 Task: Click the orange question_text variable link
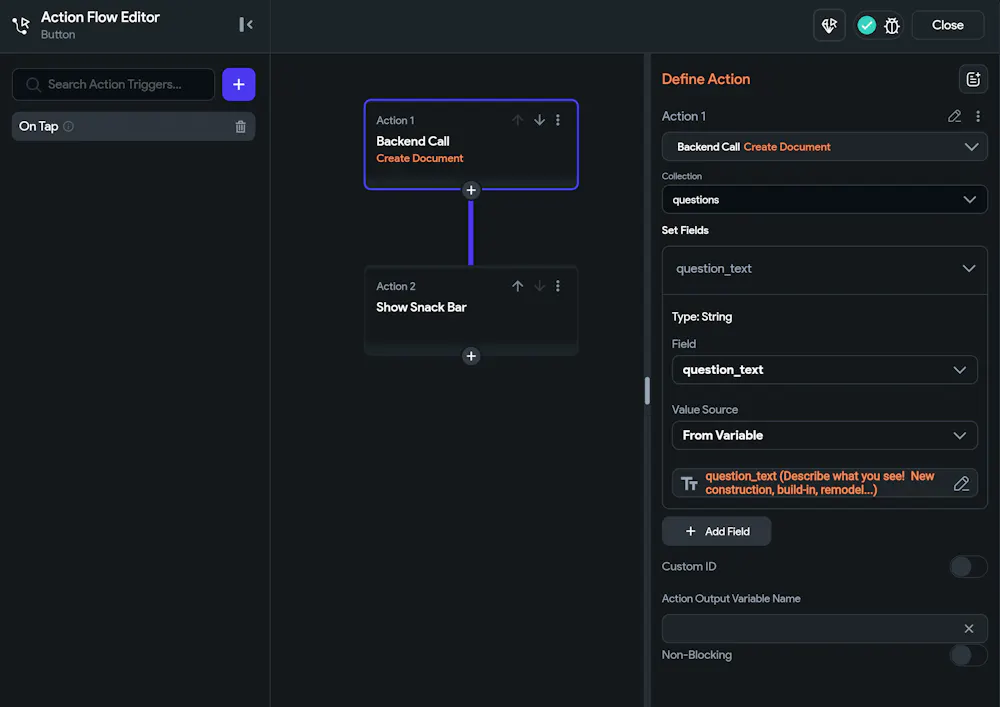[820, 483]
